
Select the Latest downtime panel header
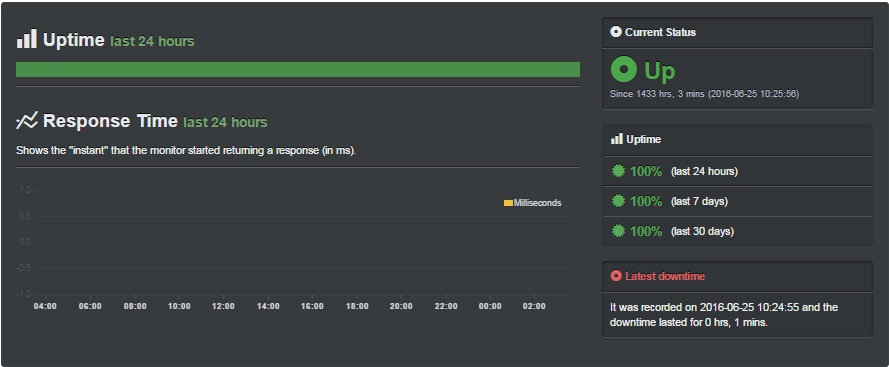[737, 277]
